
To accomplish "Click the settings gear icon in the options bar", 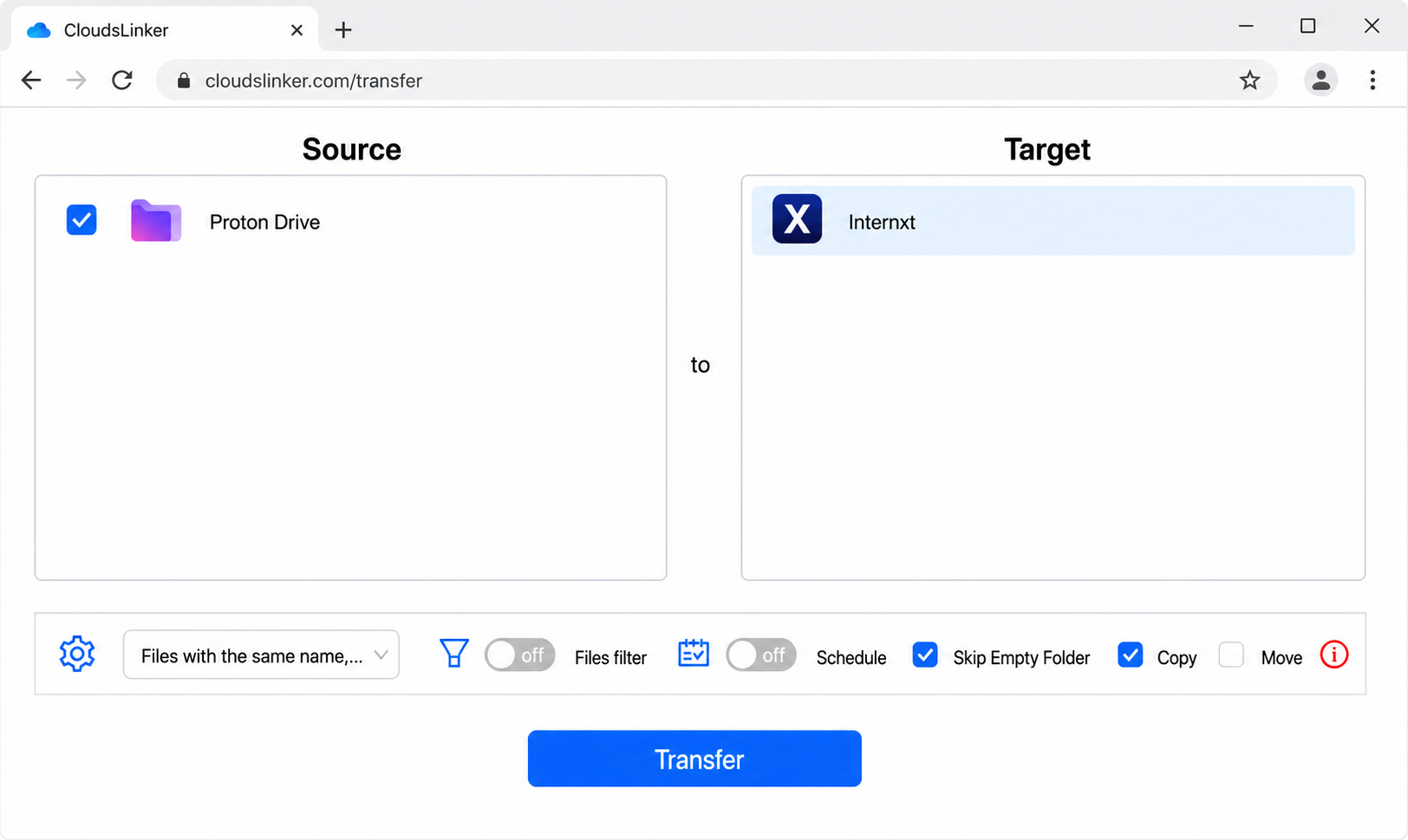I will 77,654.
